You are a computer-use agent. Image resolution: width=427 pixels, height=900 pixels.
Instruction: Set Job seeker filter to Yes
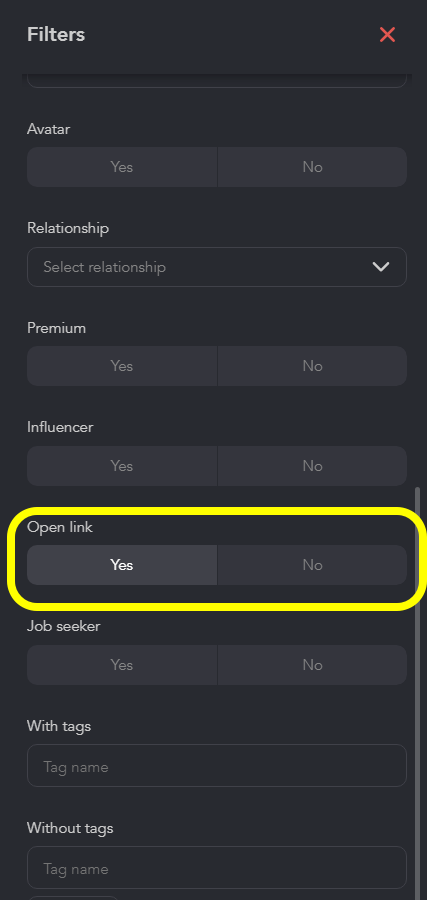pos(122,665)
